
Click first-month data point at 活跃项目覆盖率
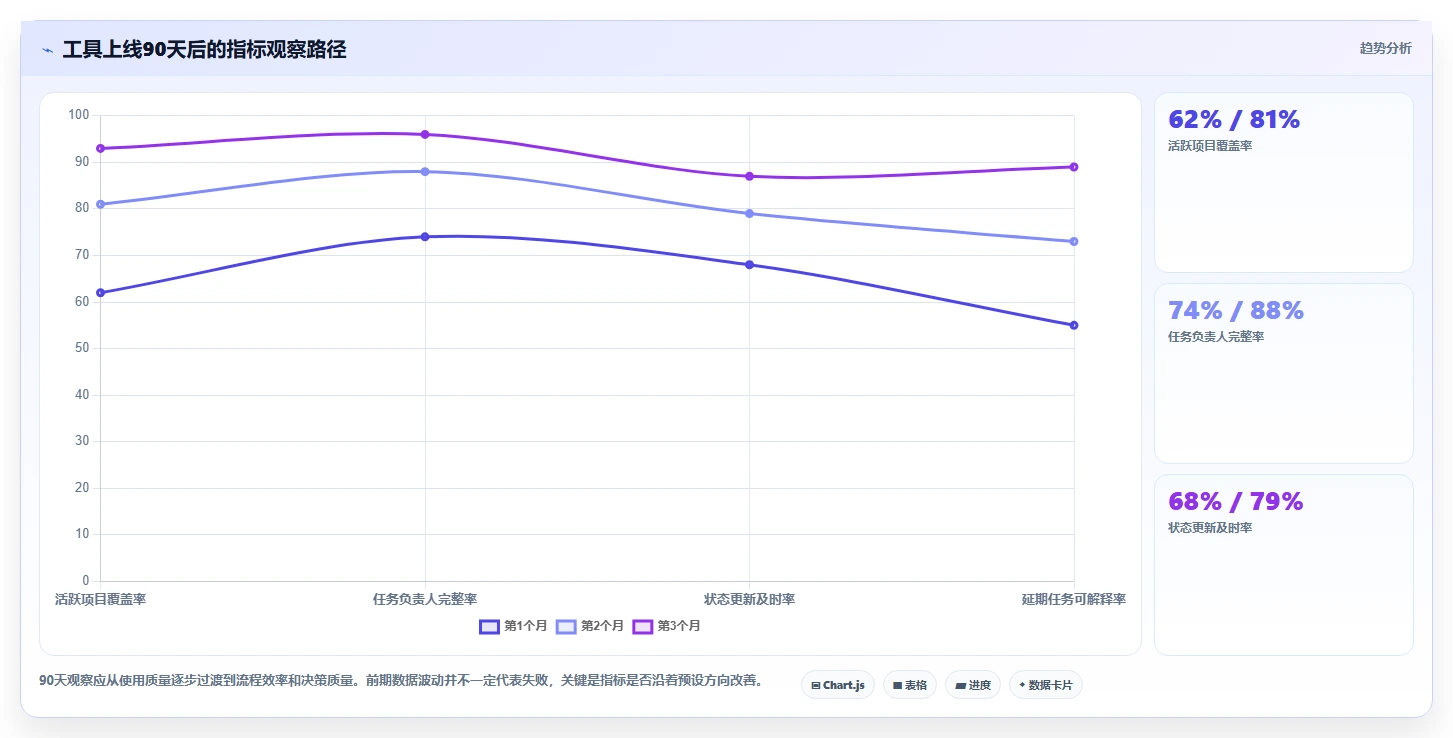pyautogui.click(x=100, y=292)
